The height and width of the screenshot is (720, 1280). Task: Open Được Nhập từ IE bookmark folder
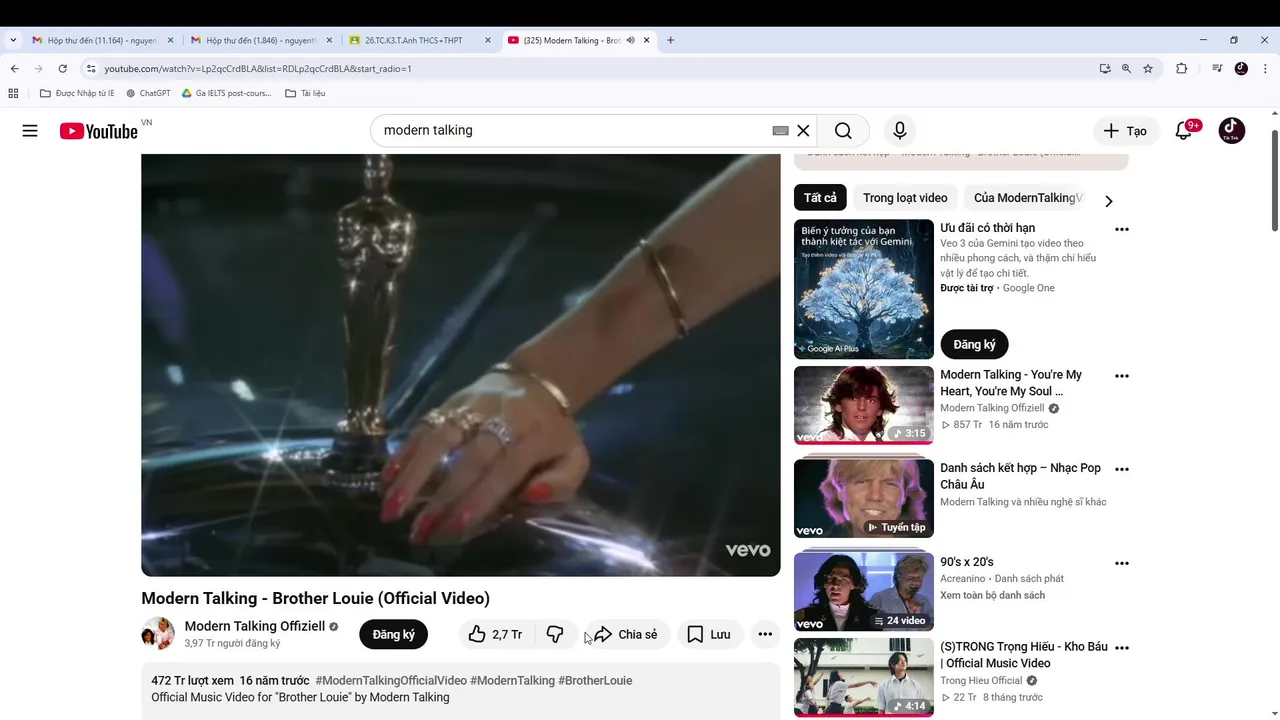[x=77, y=93]
